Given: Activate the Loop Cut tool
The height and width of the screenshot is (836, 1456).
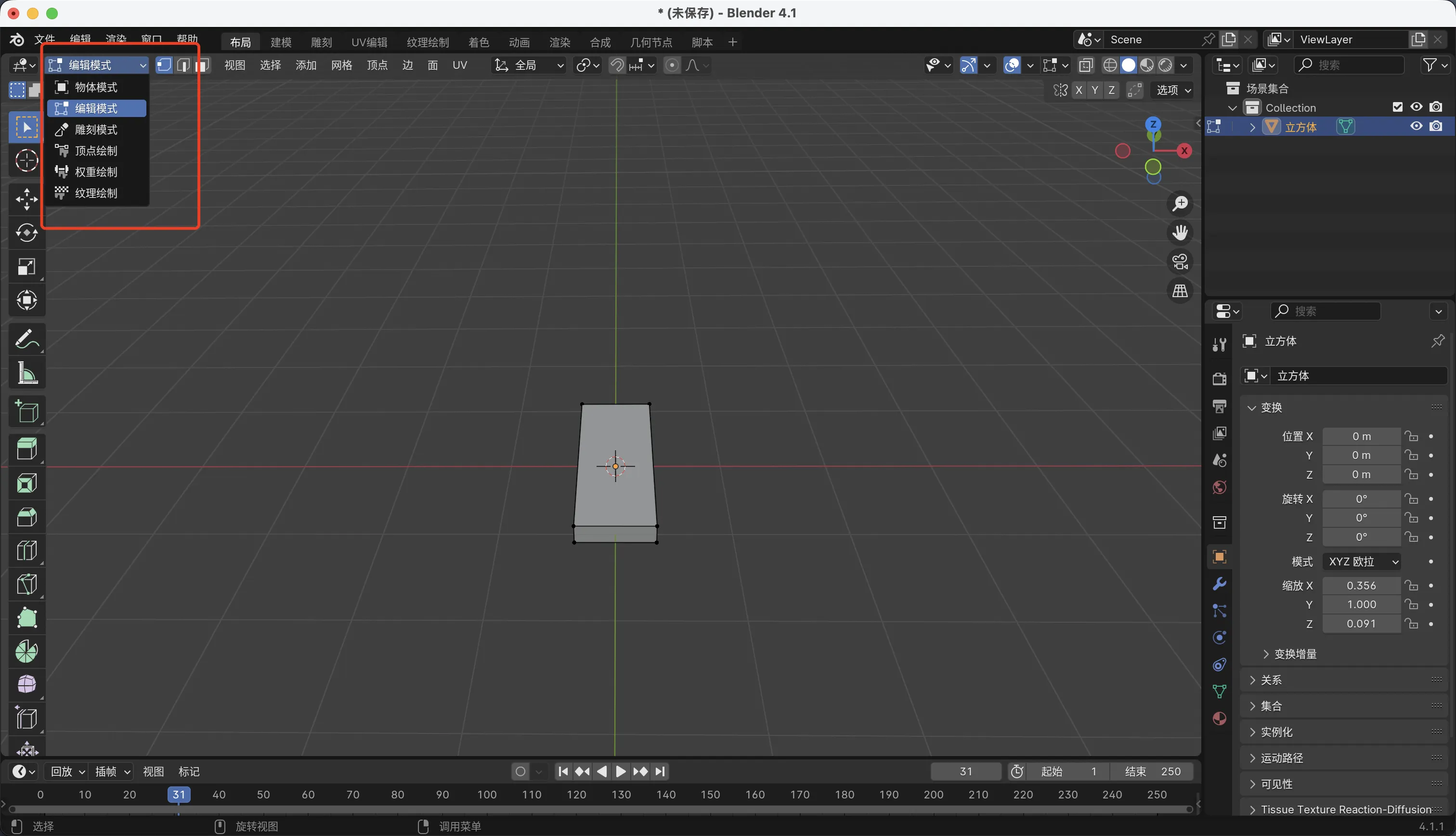Looking at the screenshot, I should pyautogui.click(x=26, y=550).
